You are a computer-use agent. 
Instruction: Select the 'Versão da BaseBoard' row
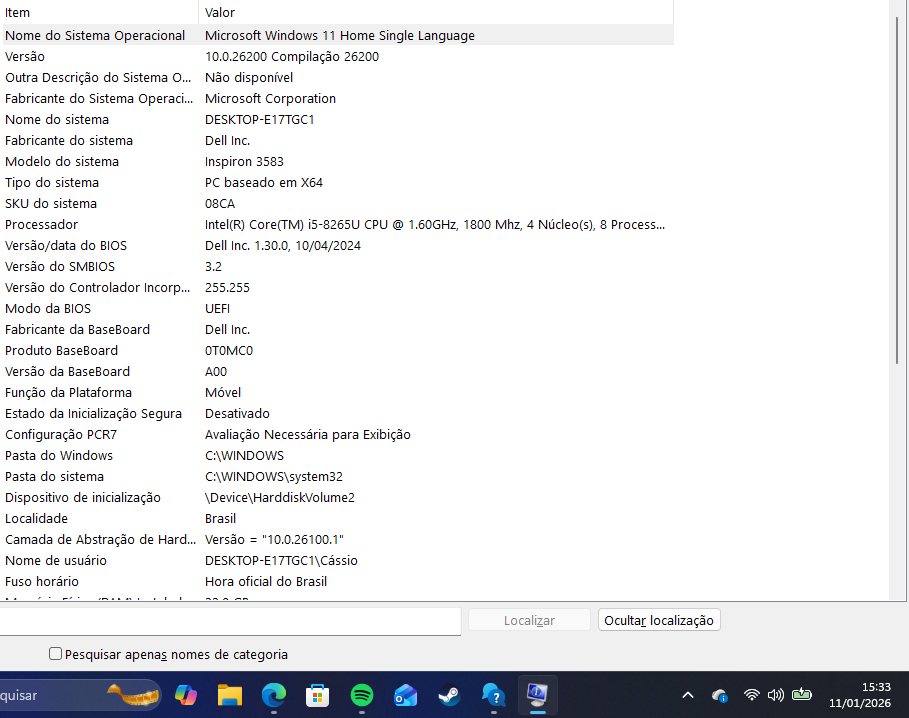[338, 371]
